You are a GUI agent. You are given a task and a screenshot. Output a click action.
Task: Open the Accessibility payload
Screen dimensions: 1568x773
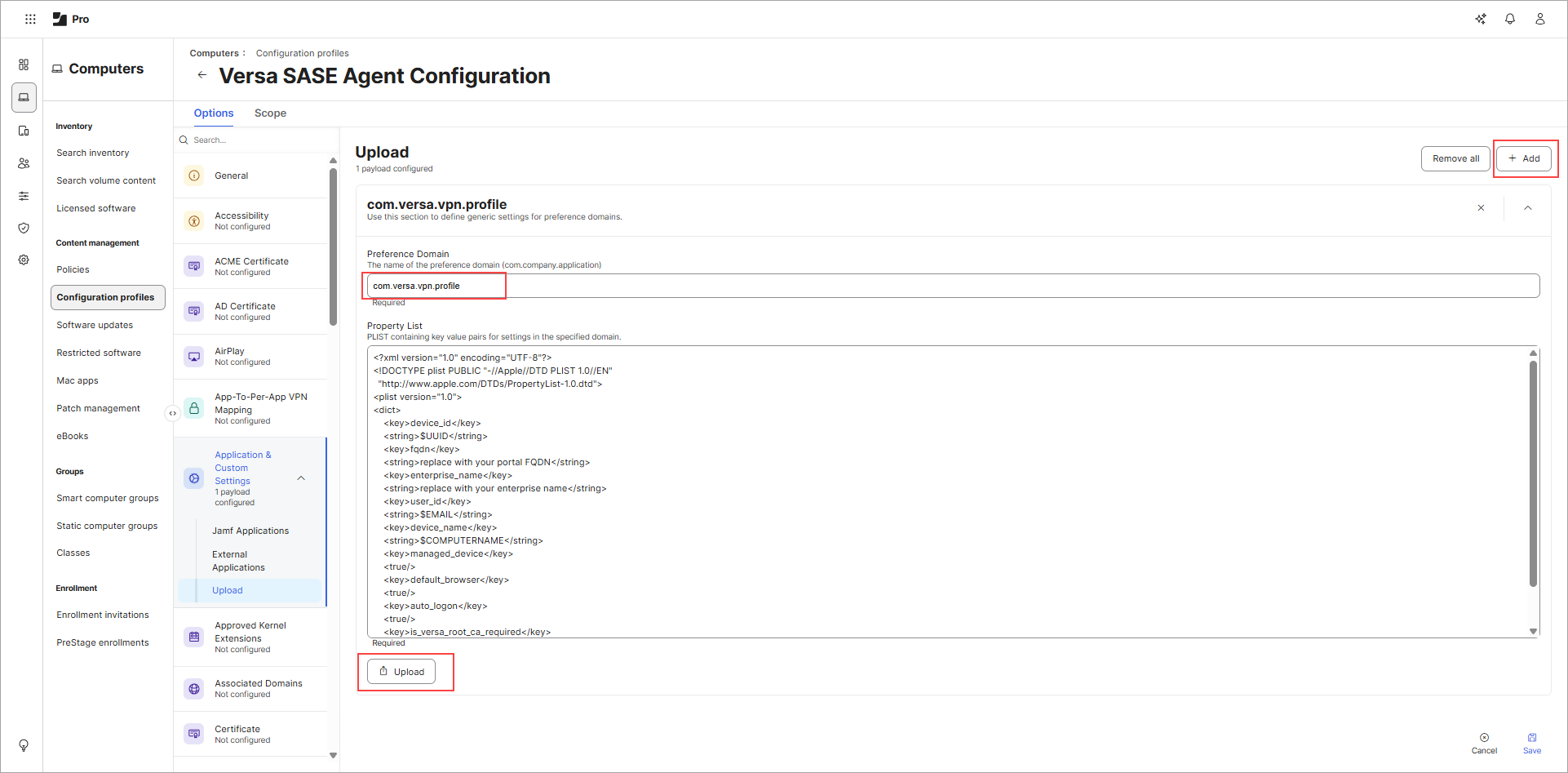[252, 220]
